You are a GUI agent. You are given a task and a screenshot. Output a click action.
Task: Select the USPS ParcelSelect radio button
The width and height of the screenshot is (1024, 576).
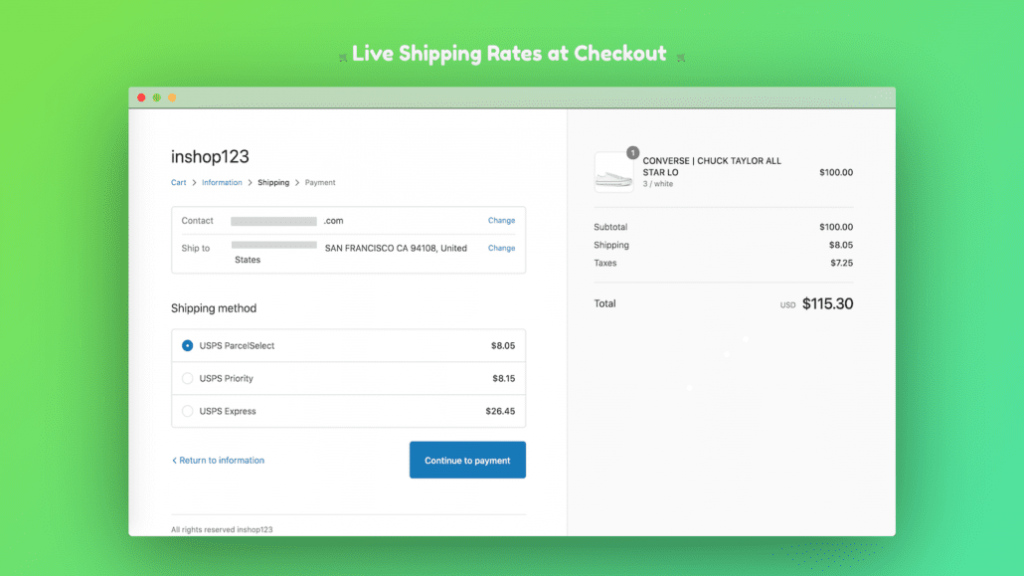pyautogui.click(x=188, y=346)
